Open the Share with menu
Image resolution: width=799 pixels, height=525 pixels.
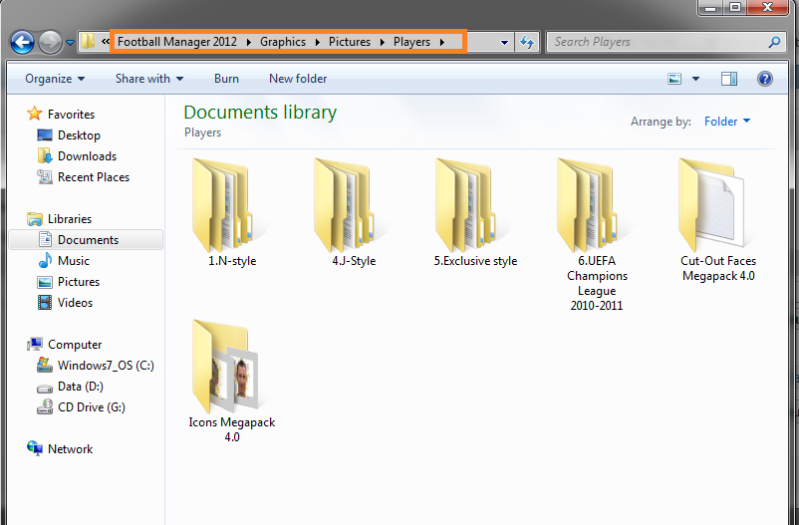coord(149,79)
